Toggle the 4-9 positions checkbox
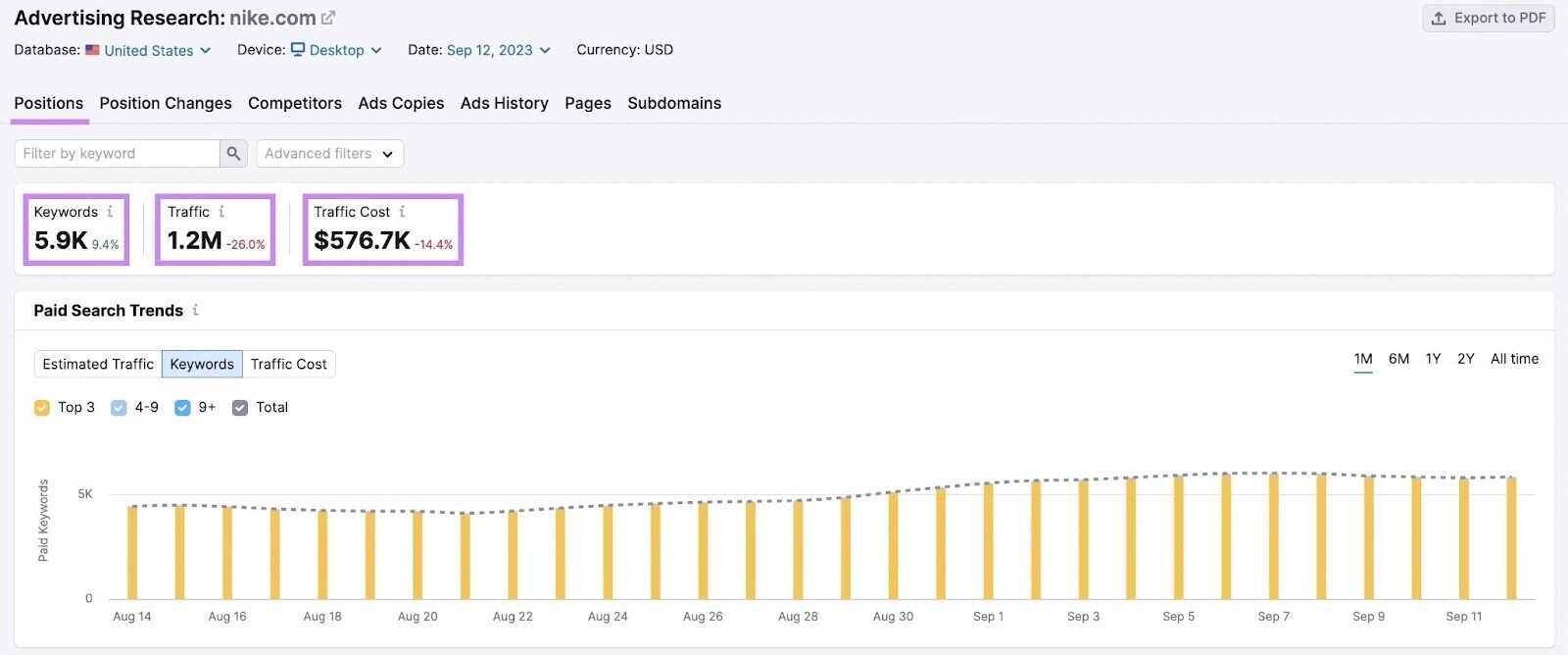 point(119,408)
